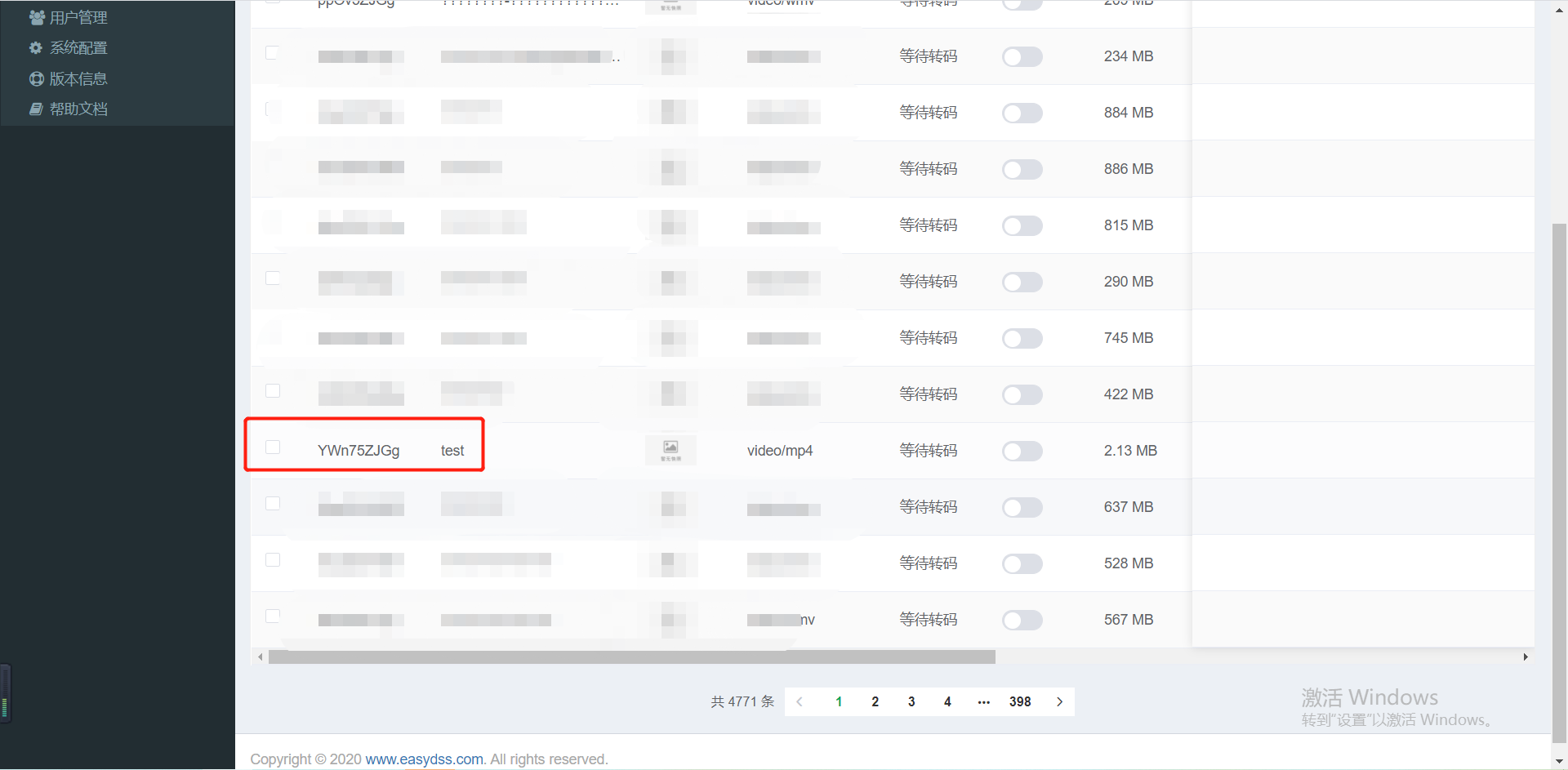Screen dimensions: 1568x770
Task: Click the book icon beside 帮助文档
Action: (x=36, y=109)
